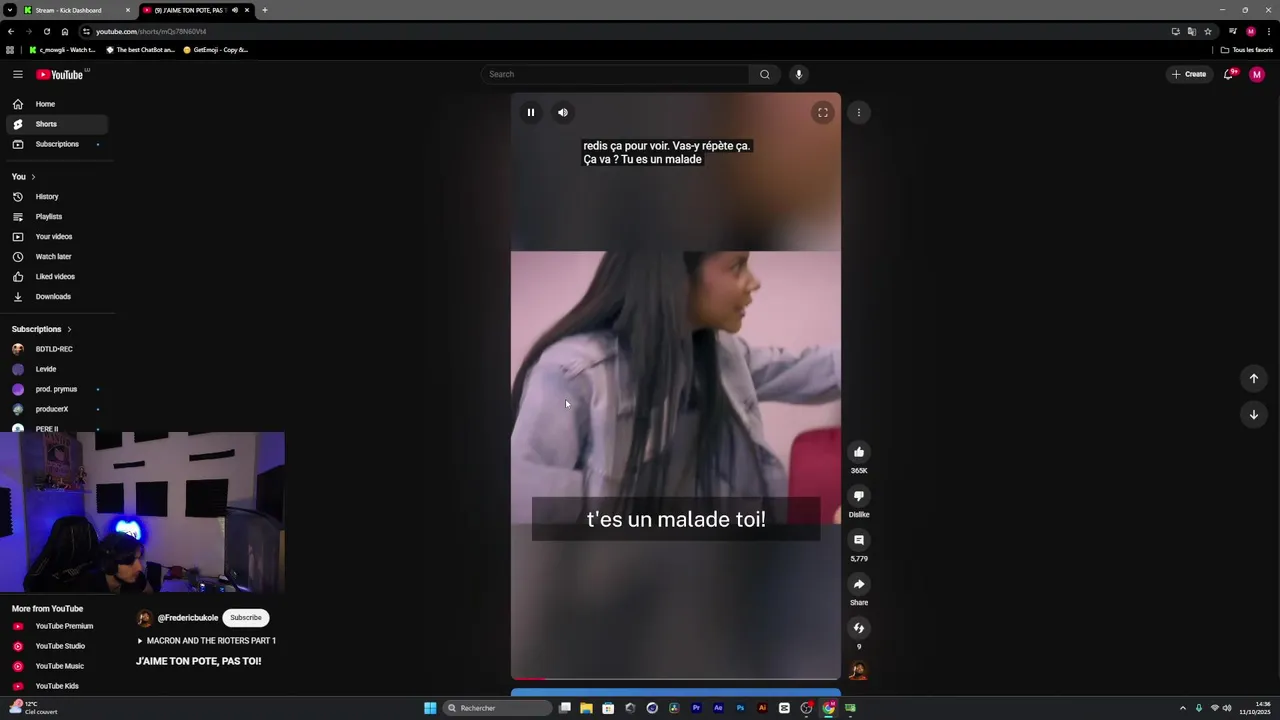Click the browser home icon

65,31
